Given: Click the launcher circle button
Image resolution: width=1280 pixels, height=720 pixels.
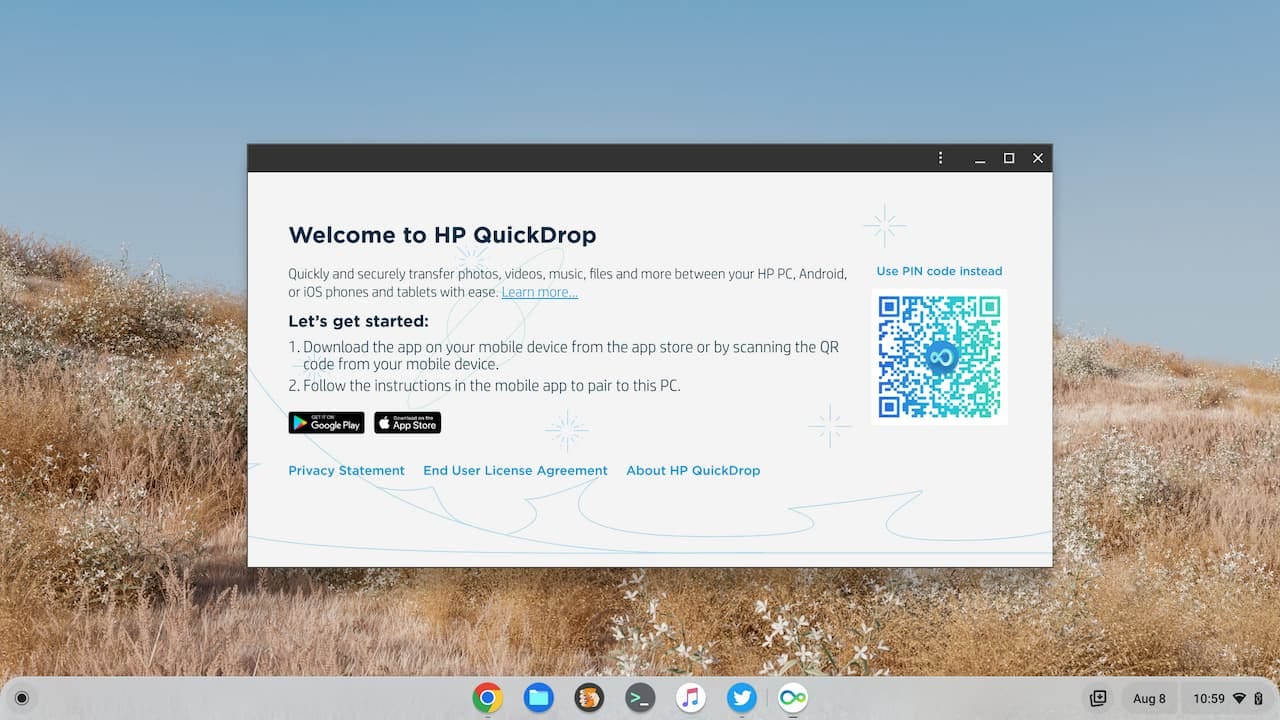Looking at the screenshot, I should pos(22,698).
